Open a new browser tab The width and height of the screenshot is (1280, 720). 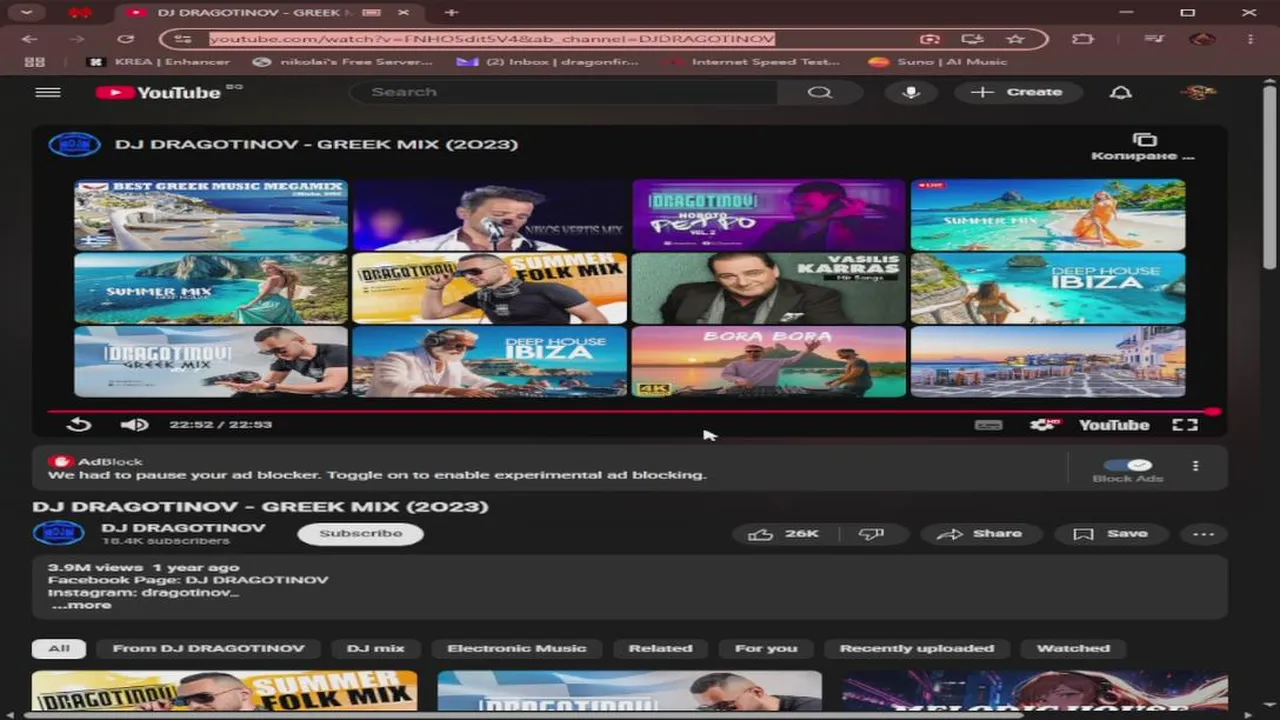pyautogui.click(x=451, y=12)
